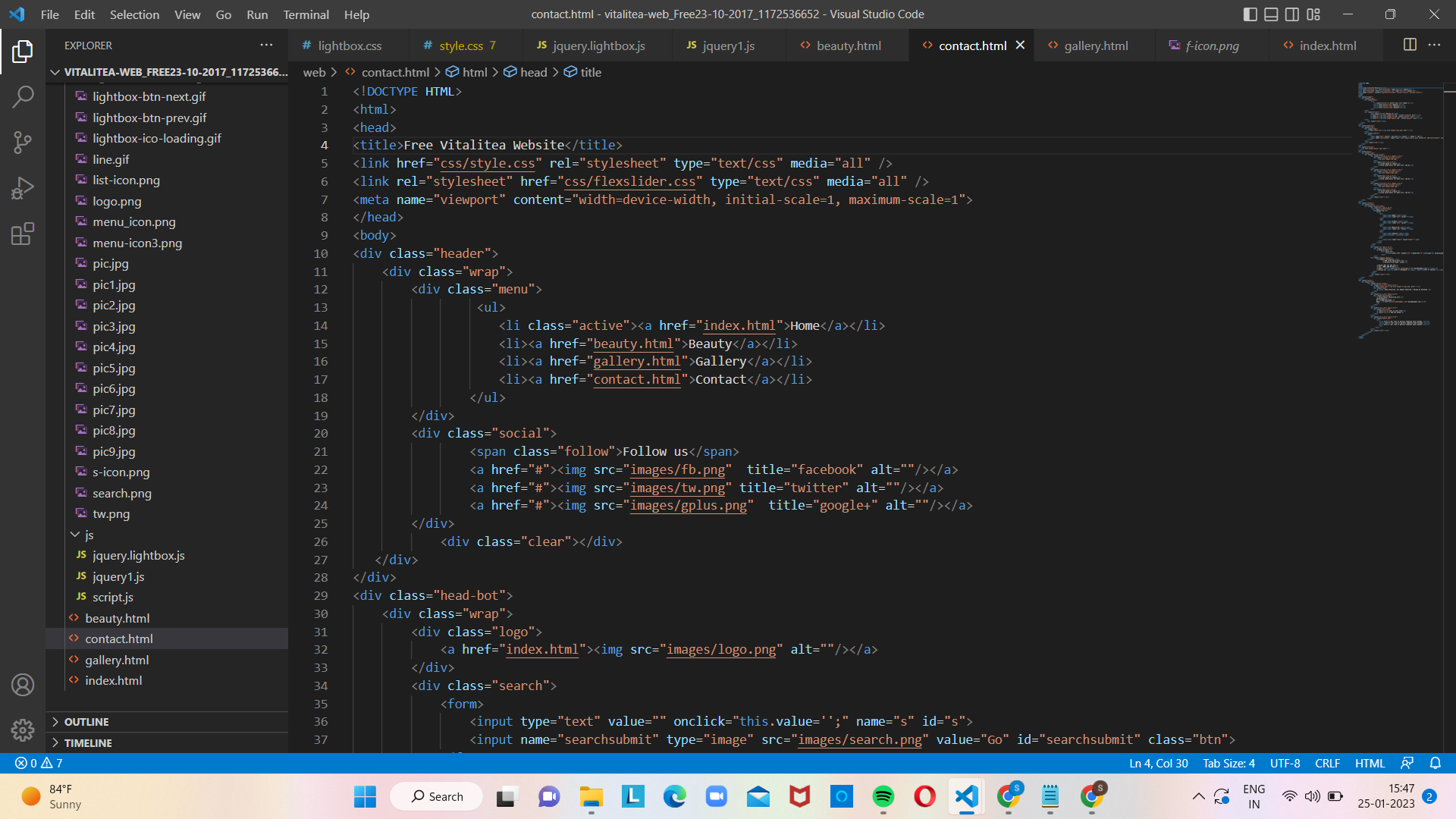Viewport: 1456px width, 819px height.
Task: Select beauty.html in the Explorer file list
Action: tap(118, 618)
